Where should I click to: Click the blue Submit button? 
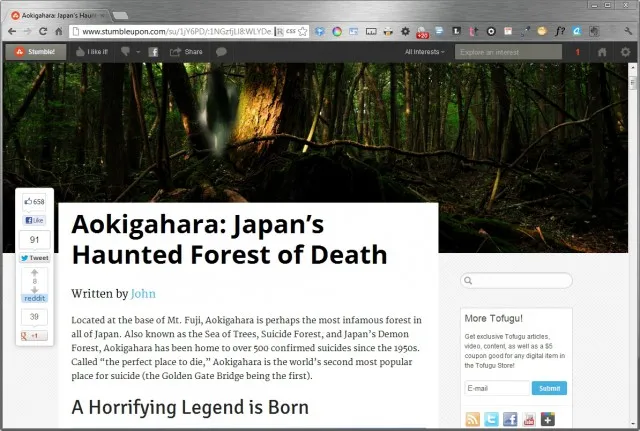pos(549,388)
